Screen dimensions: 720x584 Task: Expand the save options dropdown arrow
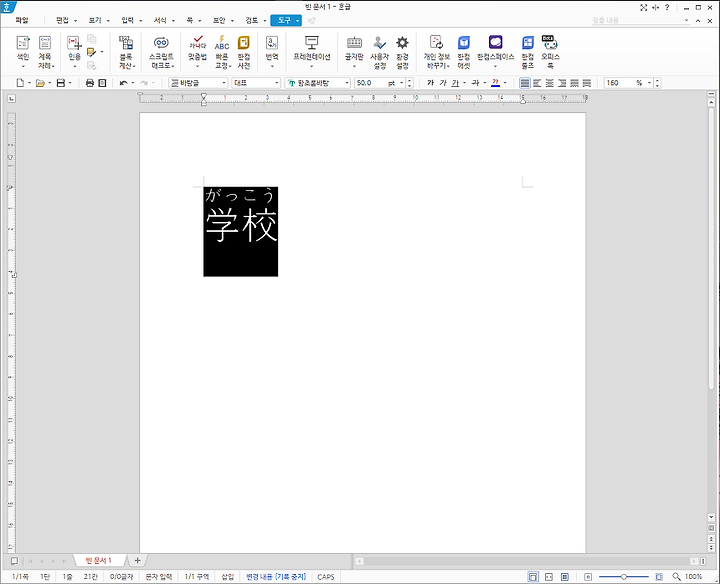(x=70, y=83)
